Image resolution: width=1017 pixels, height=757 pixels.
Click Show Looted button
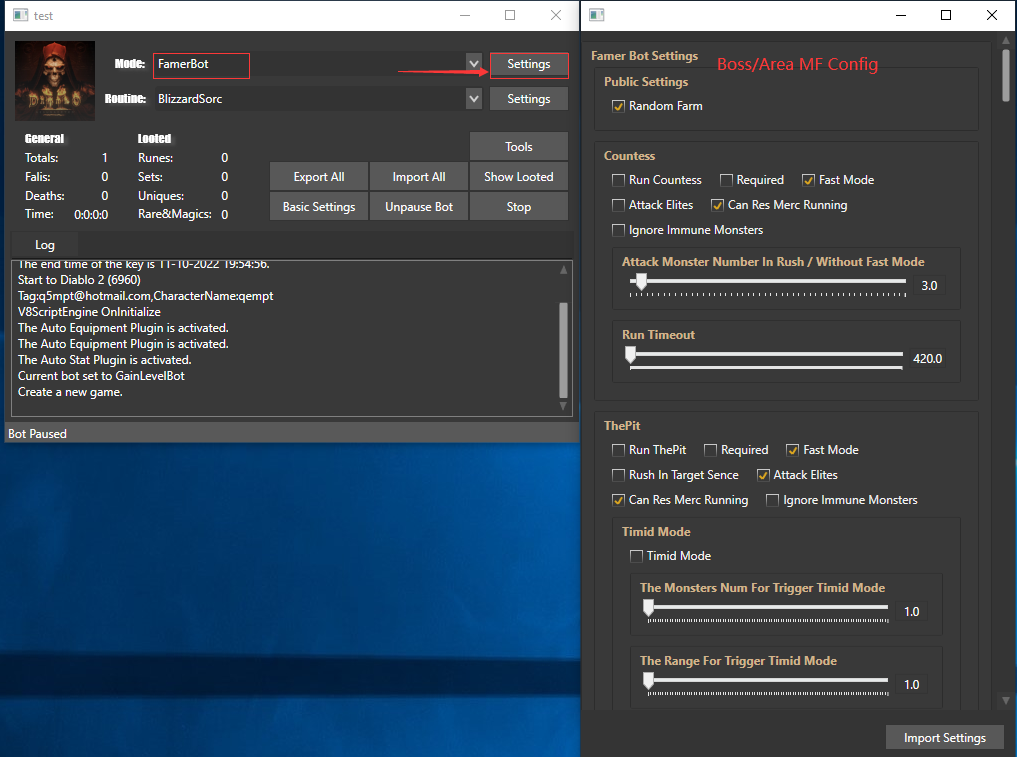coord(519,176)
